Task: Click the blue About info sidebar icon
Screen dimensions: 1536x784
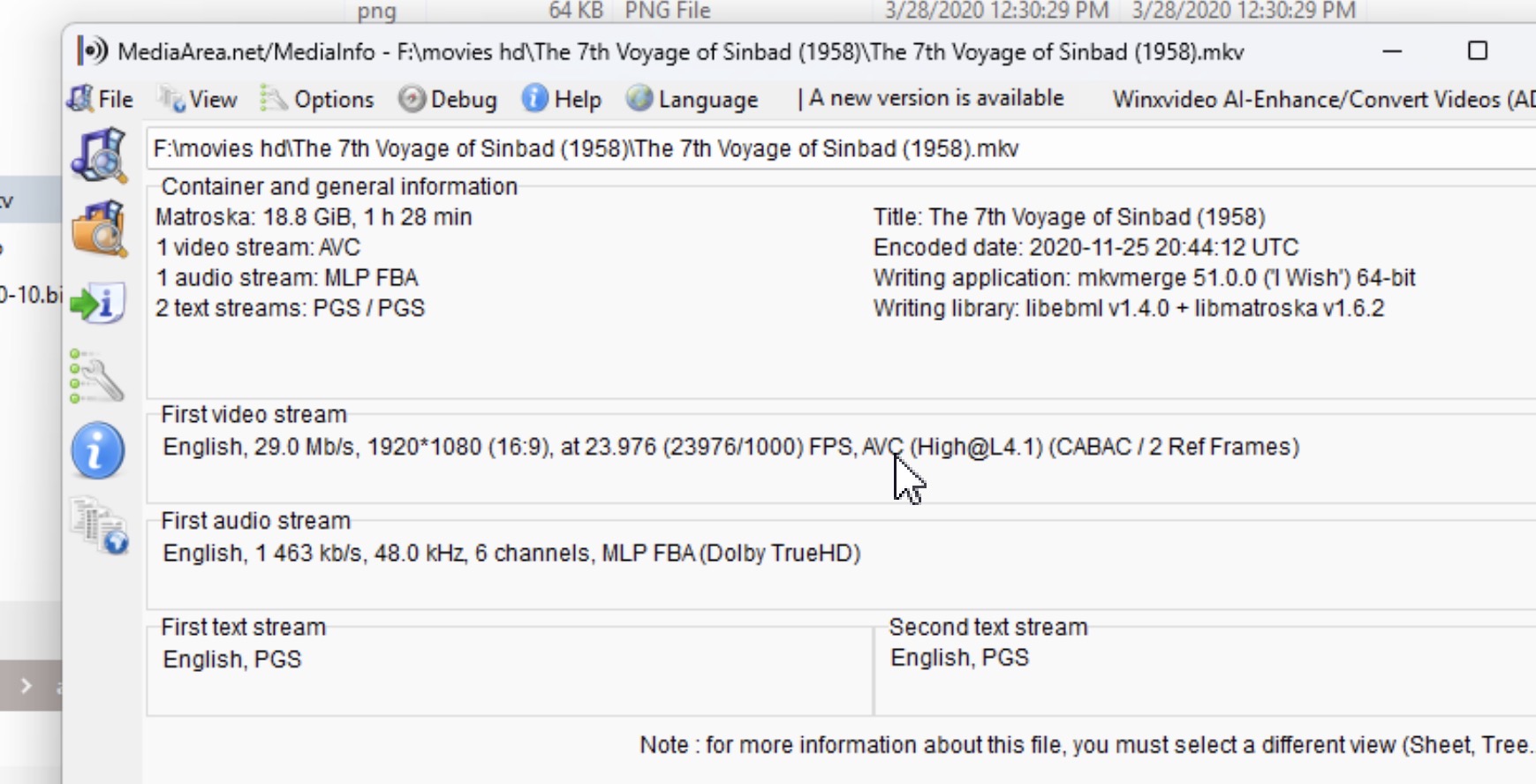Action: (97, 451)
